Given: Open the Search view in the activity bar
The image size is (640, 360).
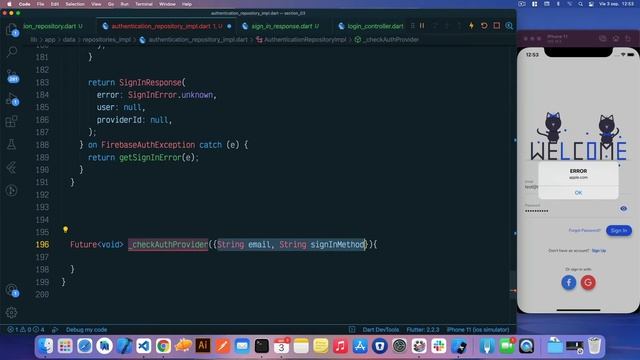Looking at the screenshot, I should click(x=11, y=51).
